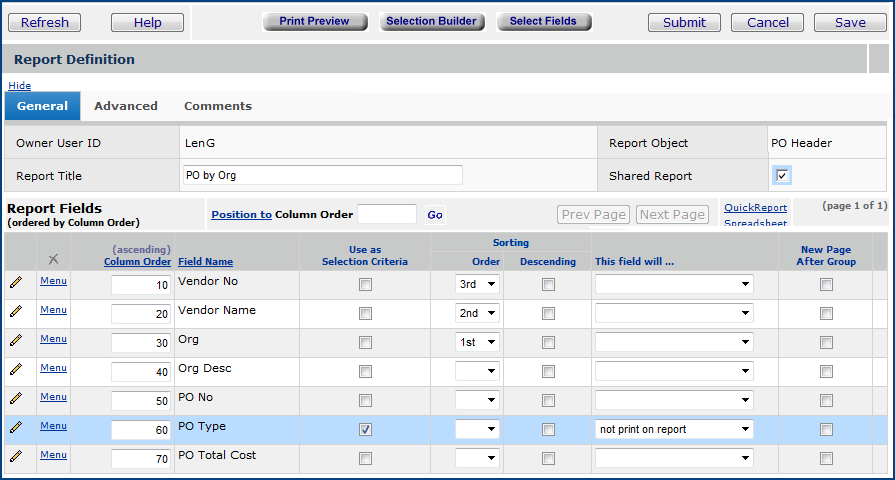The height and width of the screenshot is (480, 895).
Task: Click the pencil edit icon for PO Total Cost
Action: coord(16,457)
